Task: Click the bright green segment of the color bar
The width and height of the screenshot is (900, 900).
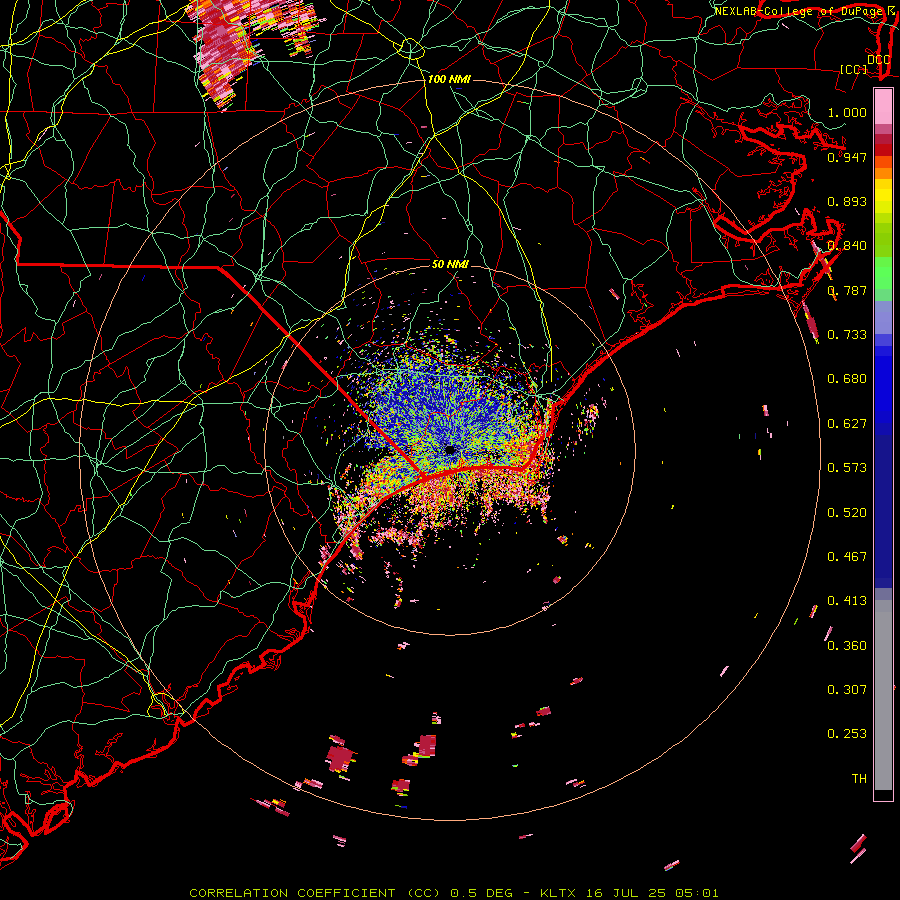Action: point(883,273)
